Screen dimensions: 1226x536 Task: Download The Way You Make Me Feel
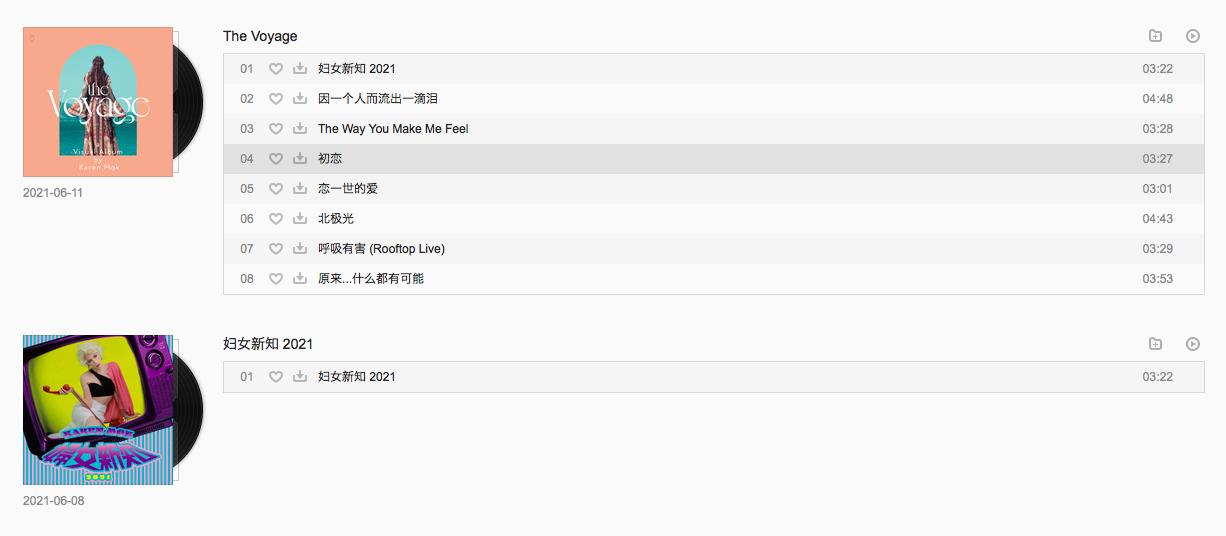(x=300, y=129)
